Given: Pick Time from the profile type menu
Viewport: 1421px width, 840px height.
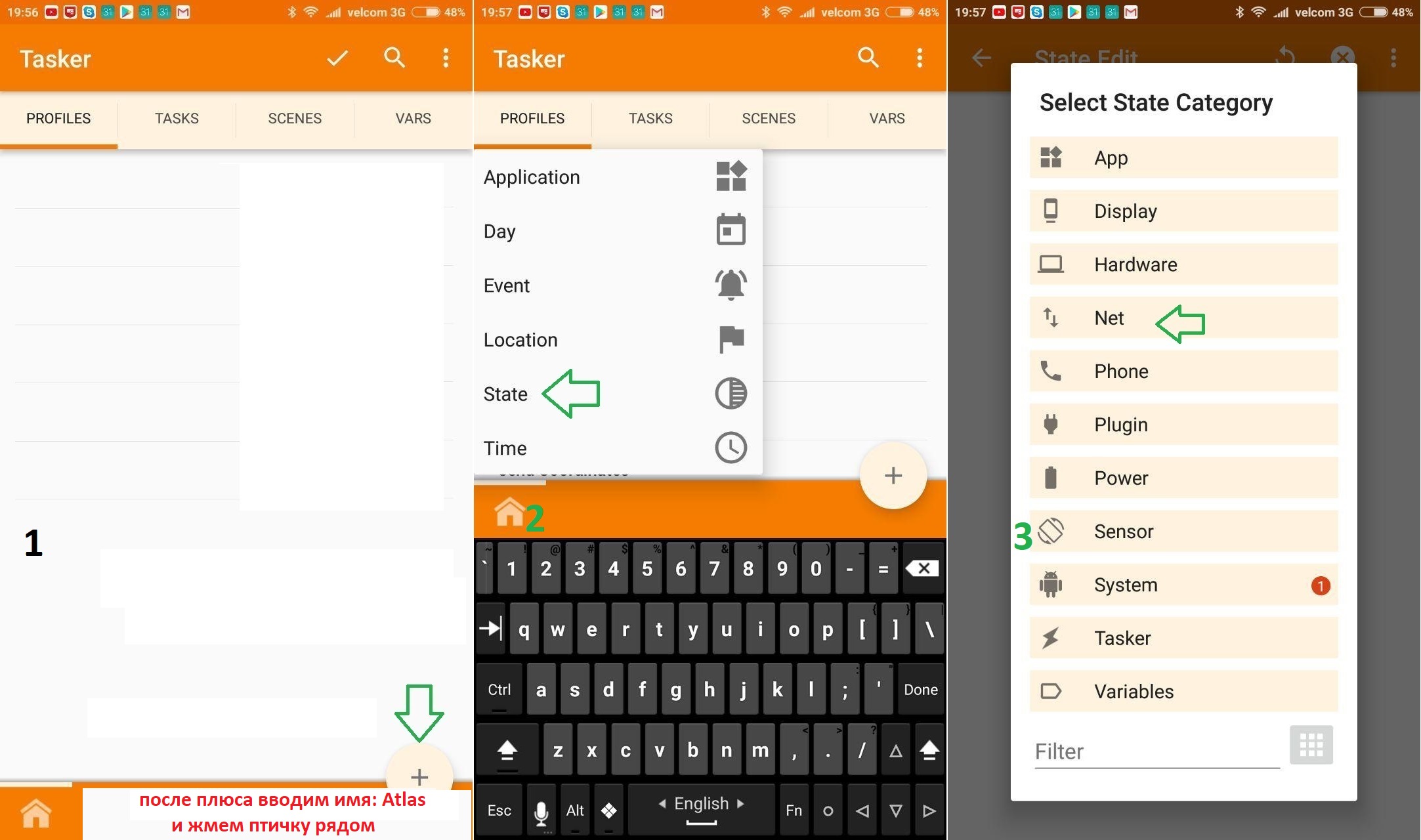Looking at the screenshot, I should pos(618,448).
